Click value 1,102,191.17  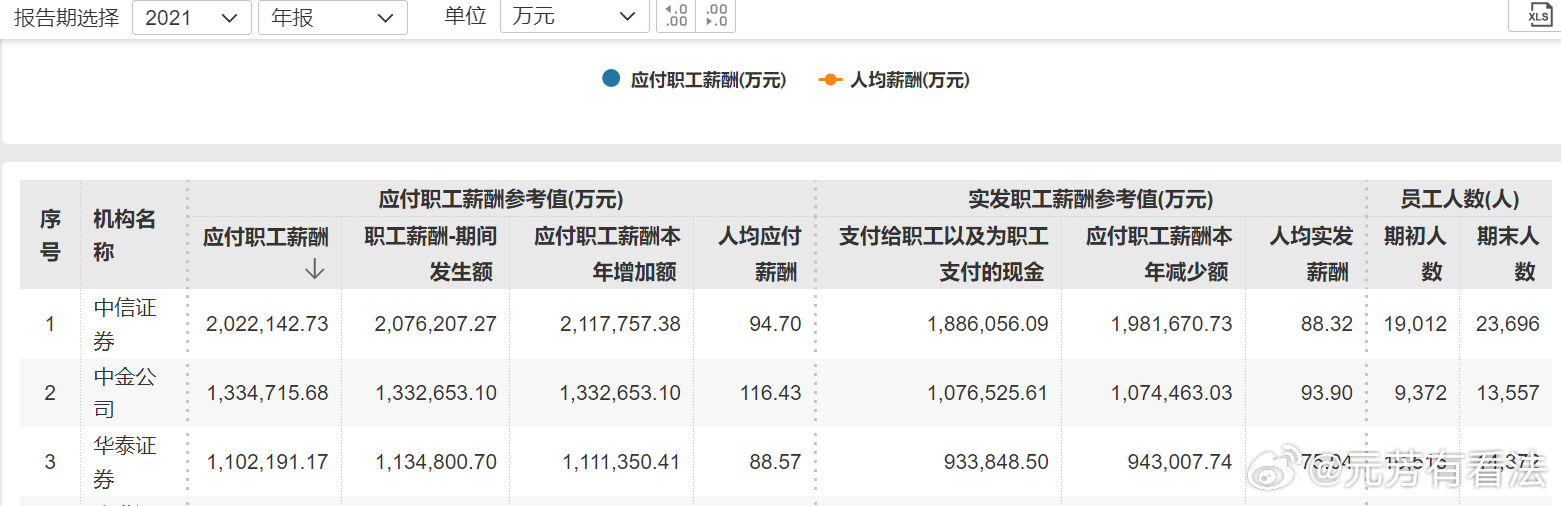click(x=267, y=462)
